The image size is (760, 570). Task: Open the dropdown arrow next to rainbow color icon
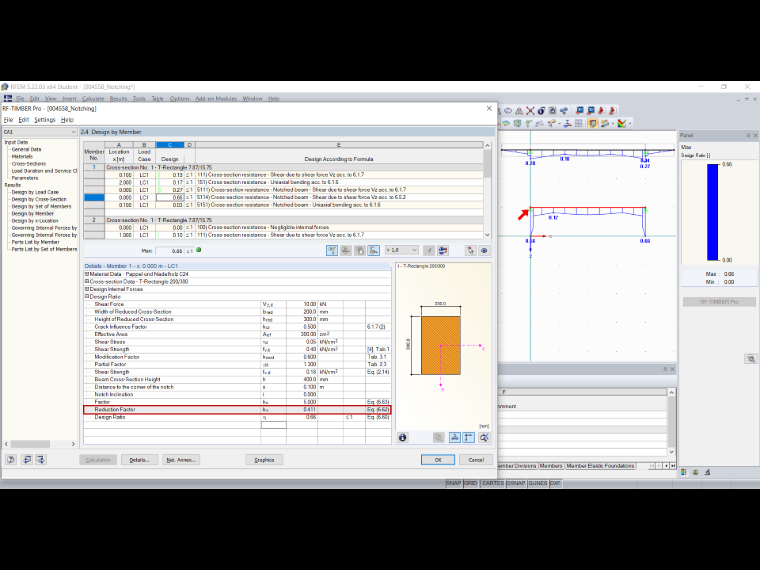630,124
